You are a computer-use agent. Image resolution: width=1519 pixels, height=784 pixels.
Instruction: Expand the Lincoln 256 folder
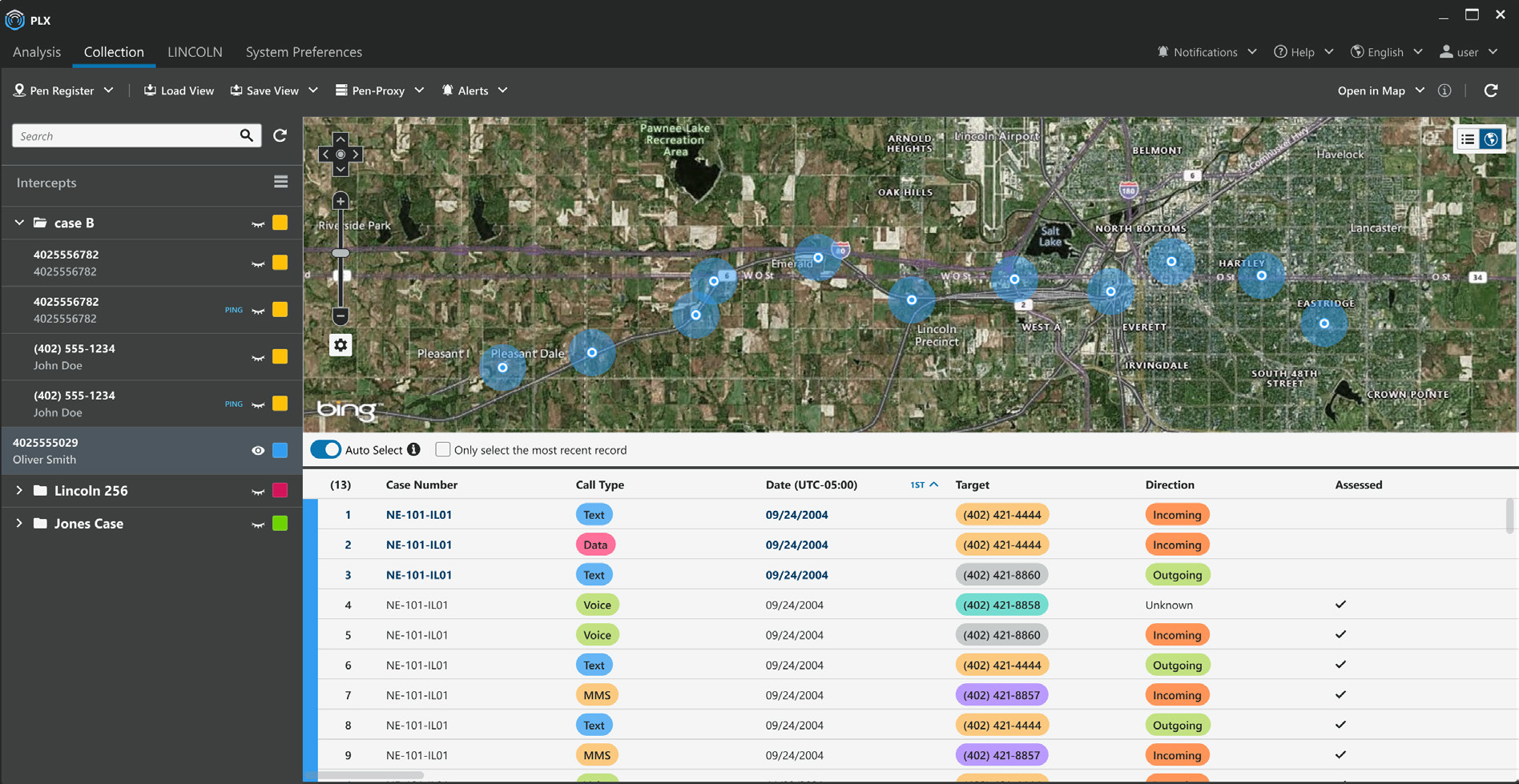point(19,490)
